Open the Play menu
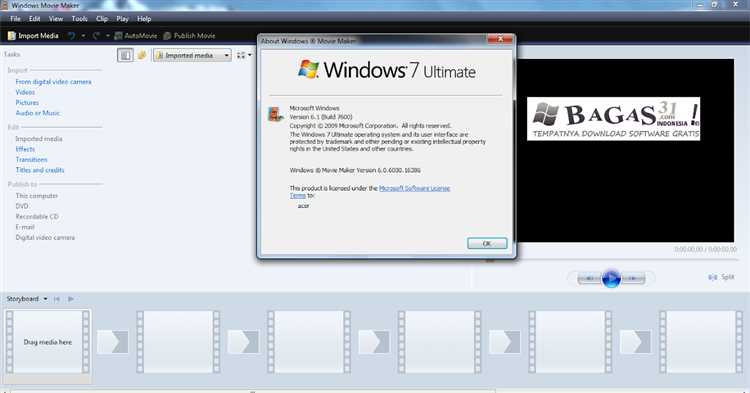750x393 pixels. point(122,19)
